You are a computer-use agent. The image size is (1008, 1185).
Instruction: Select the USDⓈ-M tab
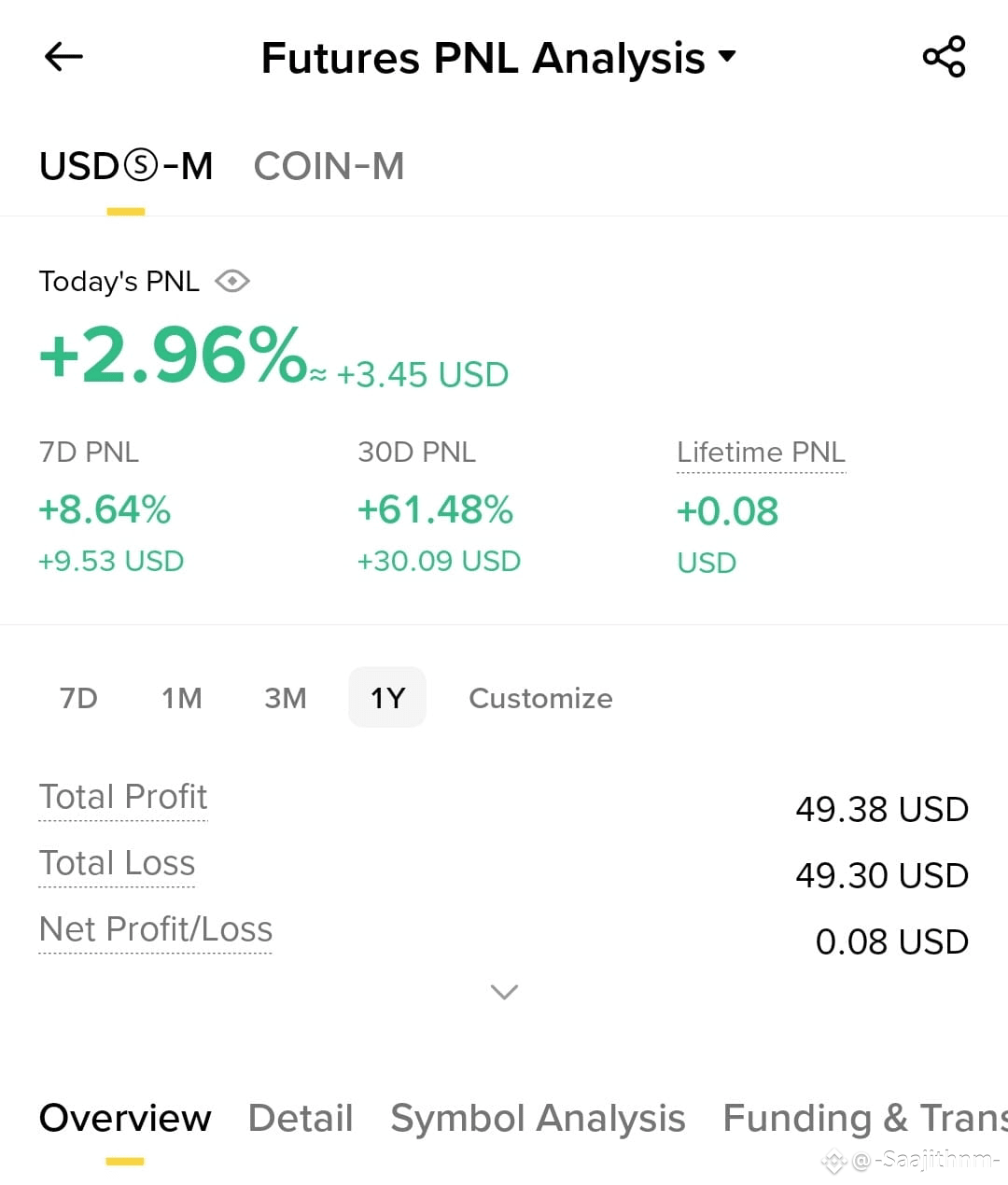click(x=126, y=167)
